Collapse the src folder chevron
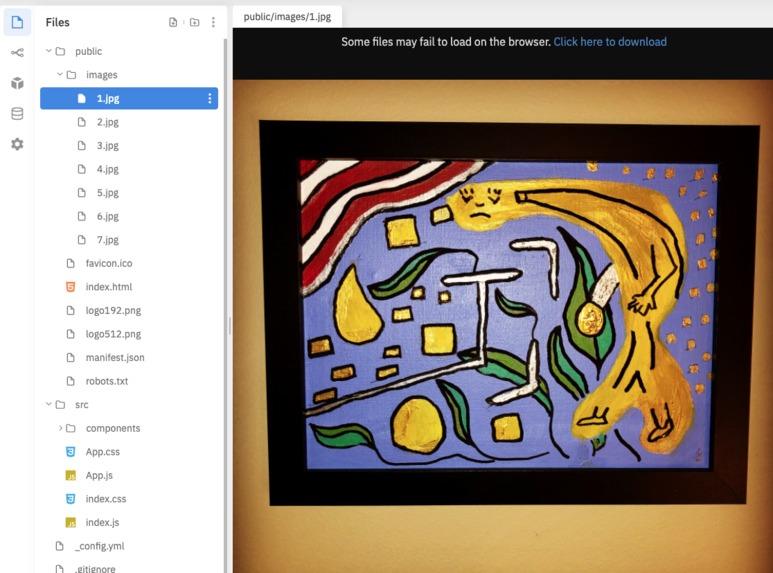The image size is (773, 573). click(48, 404)
